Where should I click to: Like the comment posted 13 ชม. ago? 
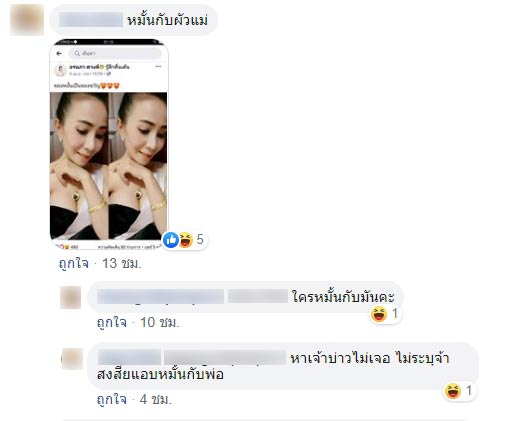coord(74,263)
